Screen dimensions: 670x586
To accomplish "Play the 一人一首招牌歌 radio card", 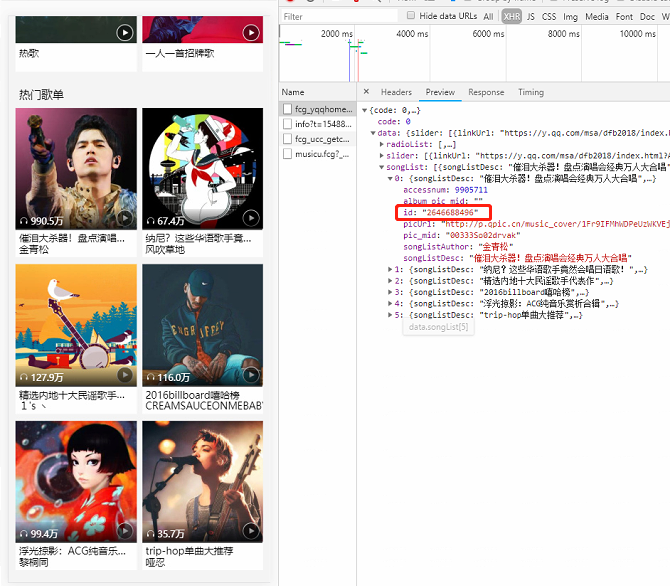I will (251, 32).
